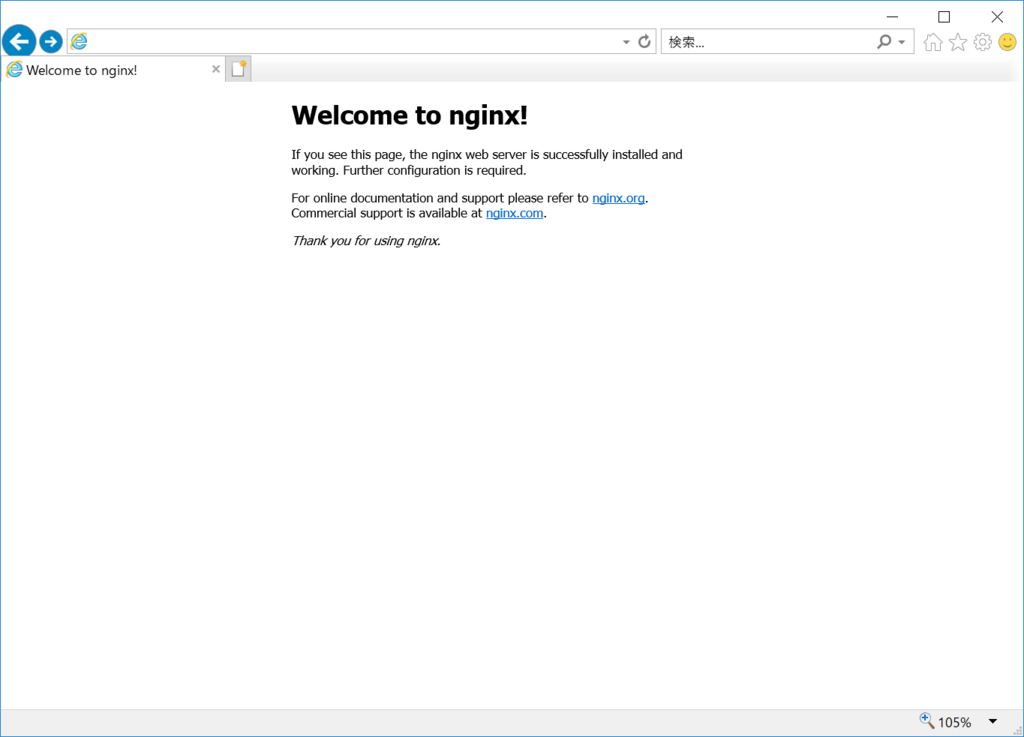1024x737 pixels.
Task: Minimize the browser window
Action: (x=892, y=16)
